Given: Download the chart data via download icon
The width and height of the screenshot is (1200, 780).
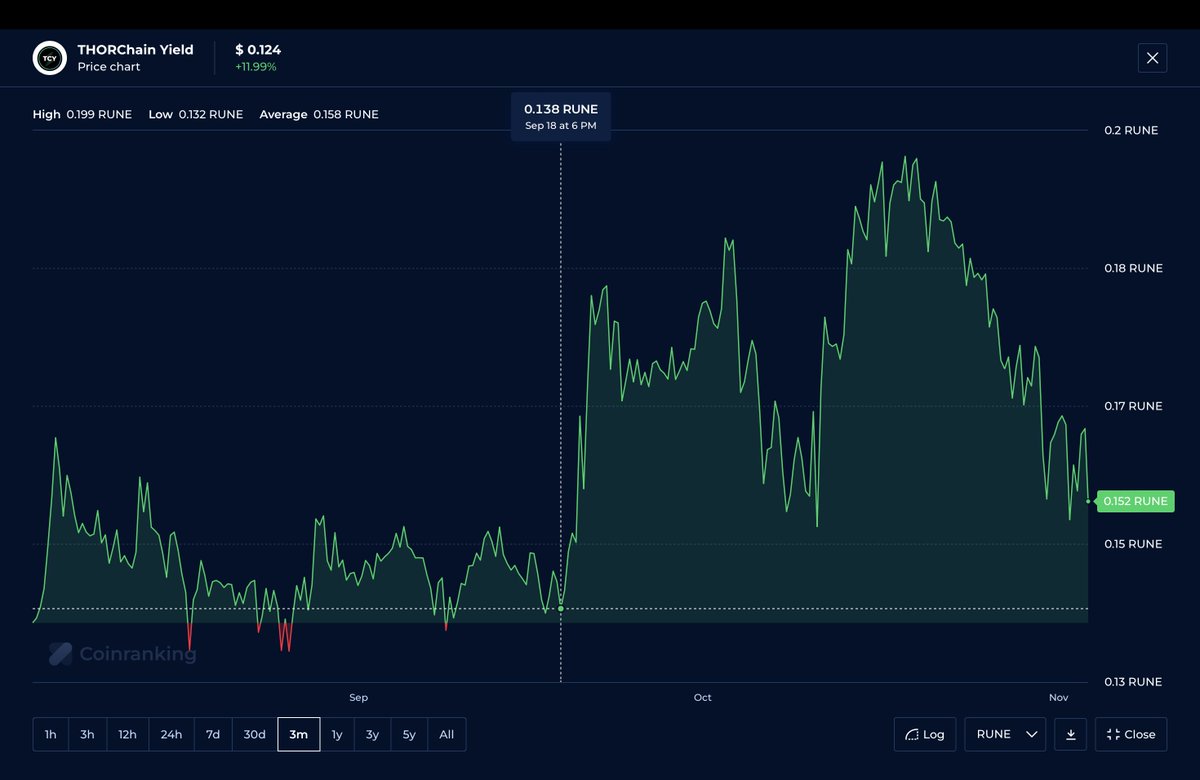Looking at the screenshot, I should click(1070, 734).
